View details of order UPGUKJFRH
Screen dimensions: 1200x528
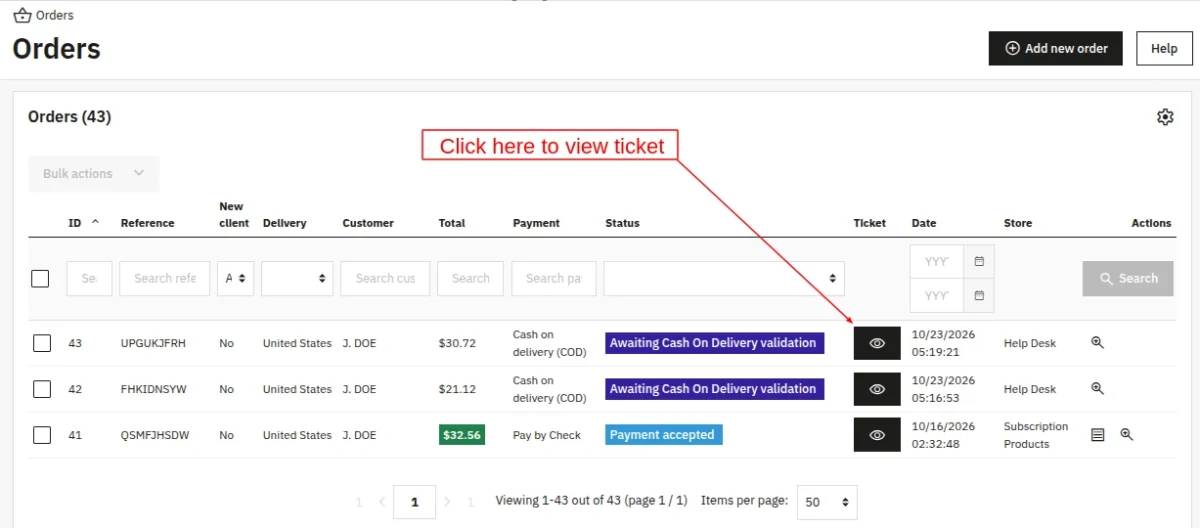(1097, 343)
